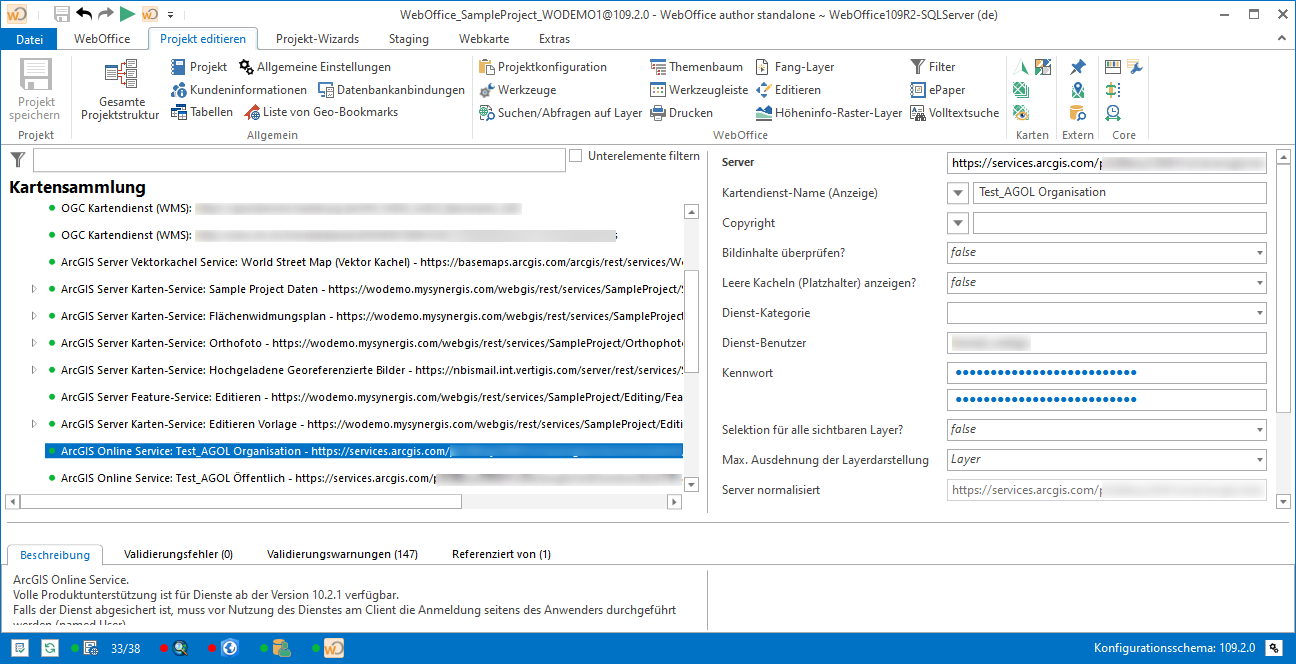Enable the Unterelemente filtern checkbox
The width and height of the screenshot is (1296, 664).
coord(576,154)
